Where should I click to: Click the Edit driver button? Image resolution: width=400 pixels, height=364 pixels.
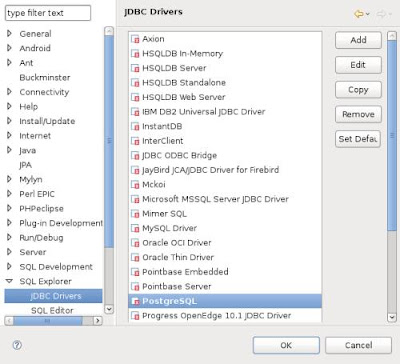tap(358, 65)
